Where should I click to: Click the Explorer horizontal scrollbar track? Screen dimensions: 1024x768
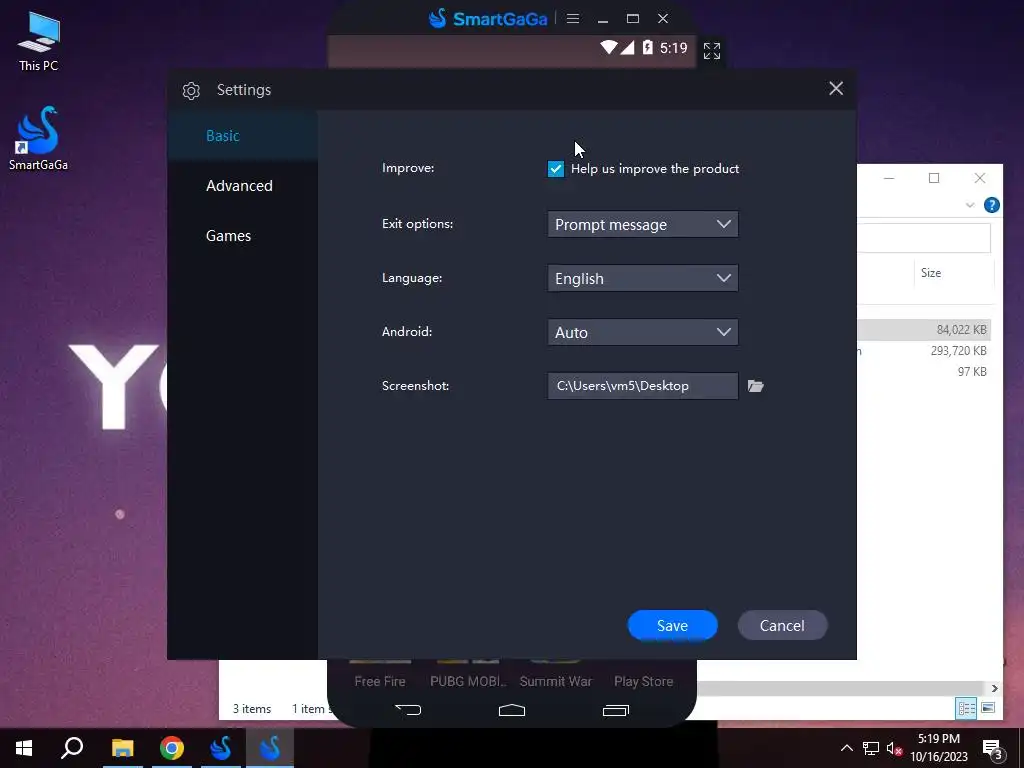point(842,688)
